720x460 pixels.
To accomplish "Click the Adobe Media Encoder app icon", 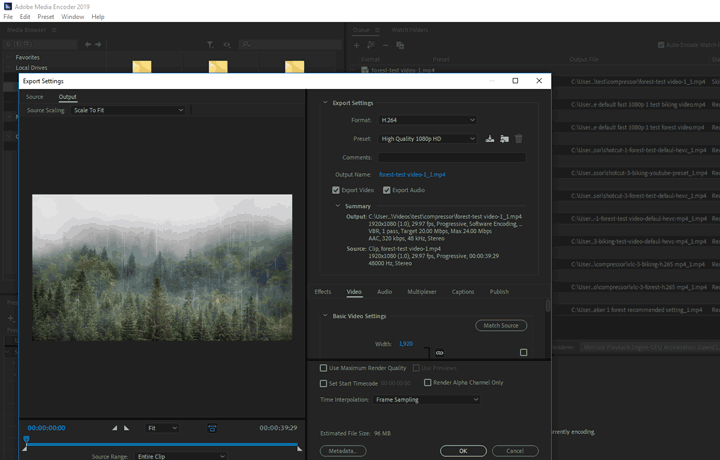I will 7,6.
